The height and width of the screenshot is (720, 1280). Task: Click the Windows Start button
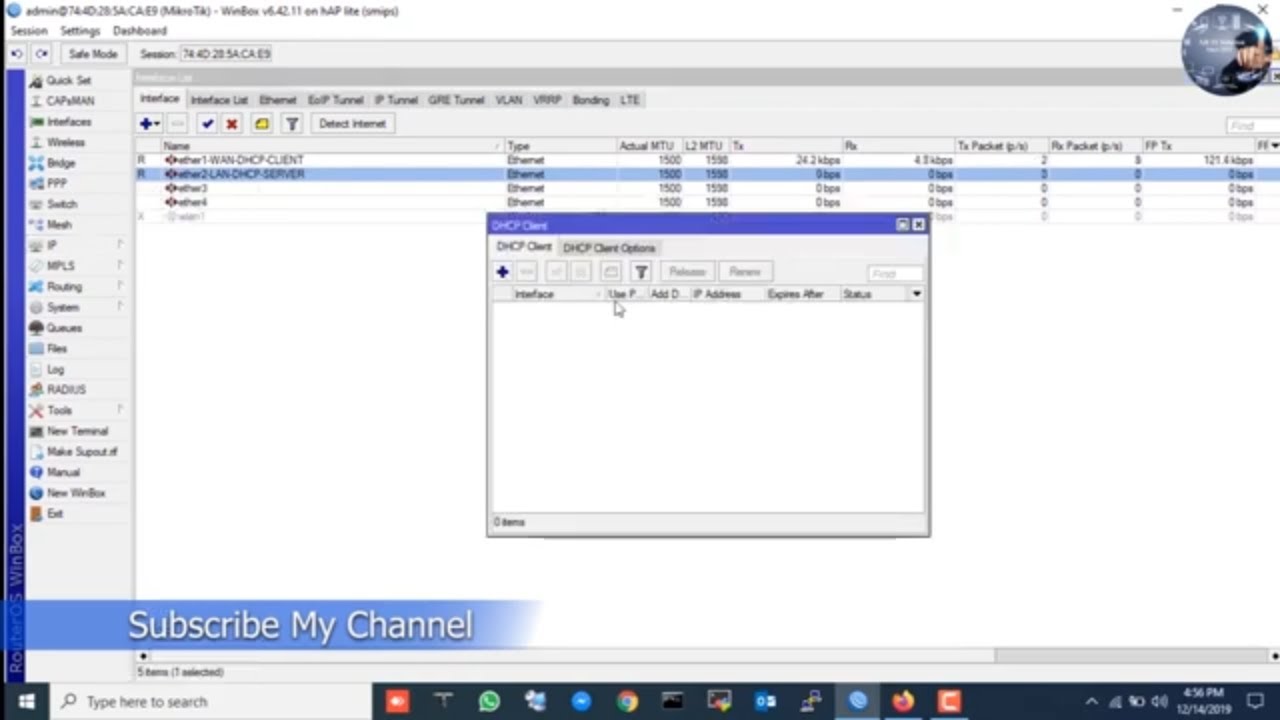click(x=26, y=701)
